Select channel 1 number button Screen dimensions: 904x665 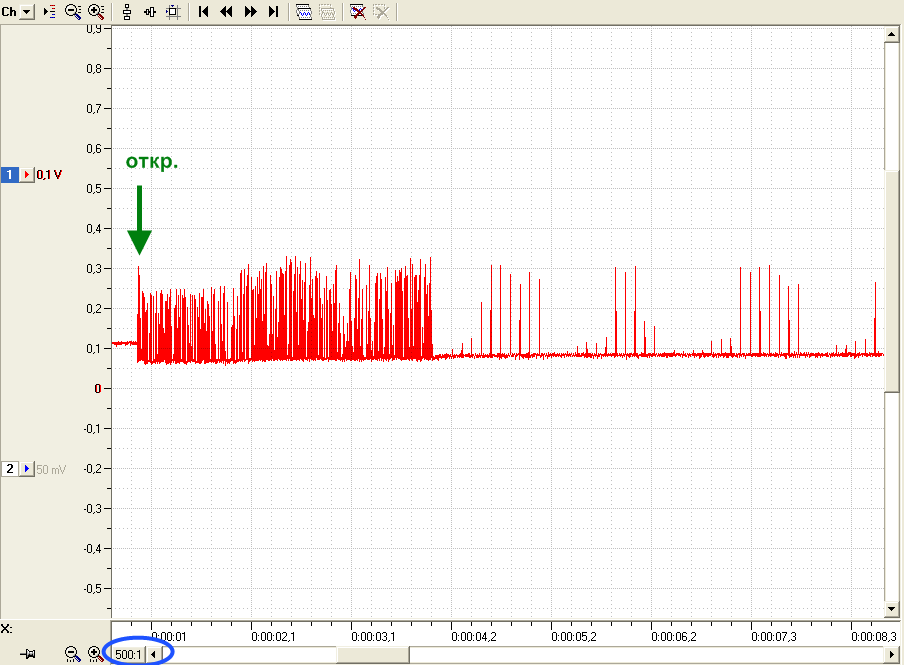(x=10, y=174)
